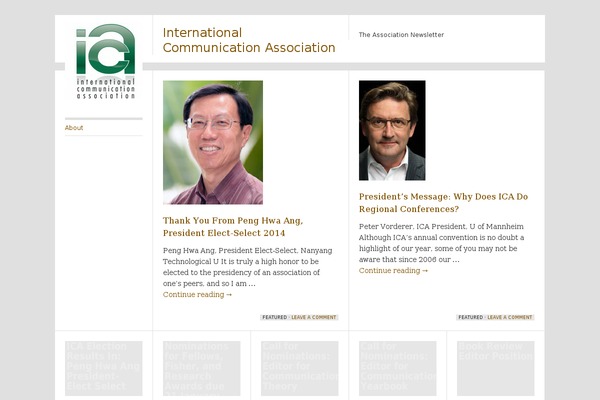Leave a comment on Peng Hwa Ang post
Image resolution: width=600 pixels, height=400 pixels.
coord(314,317)
